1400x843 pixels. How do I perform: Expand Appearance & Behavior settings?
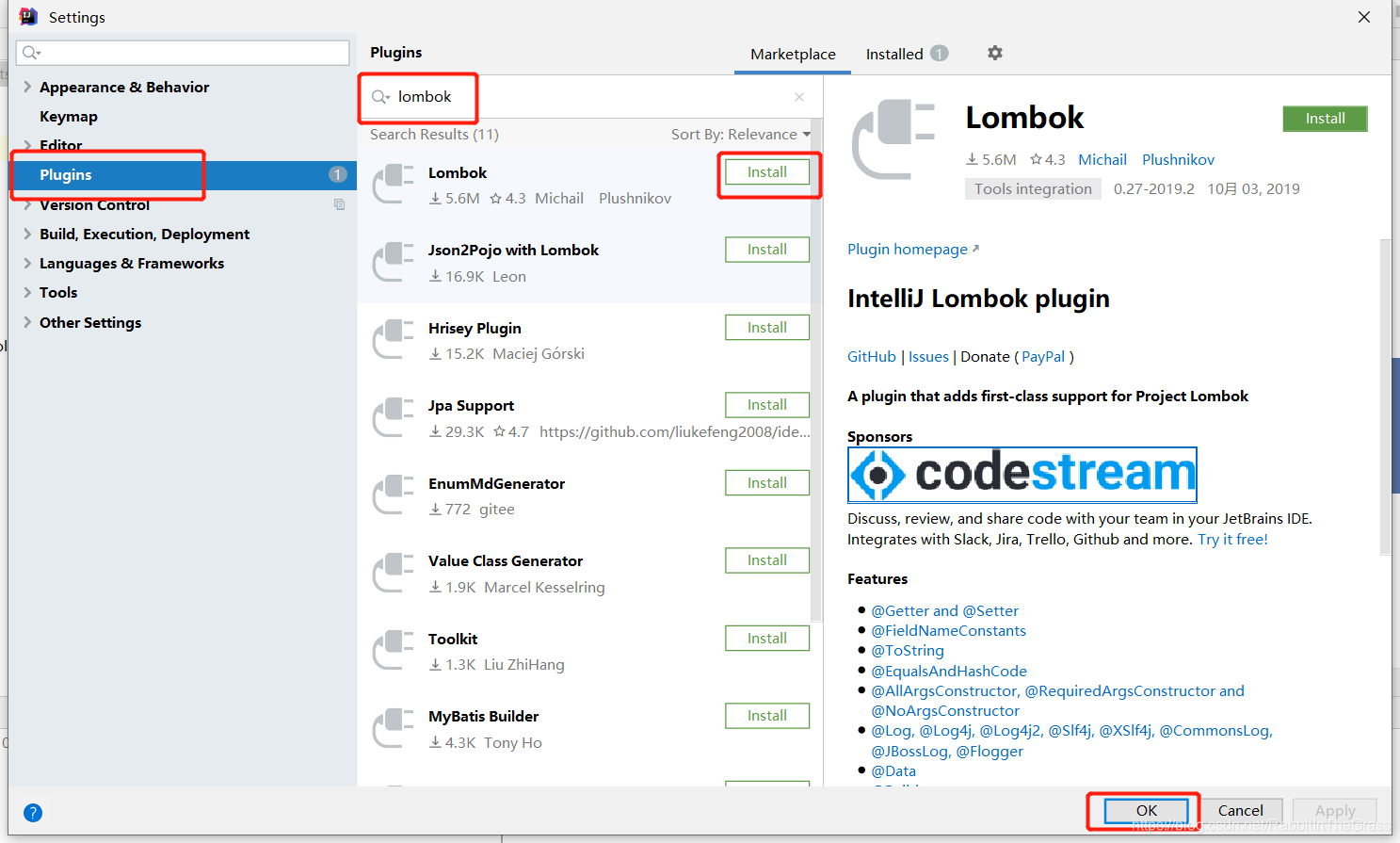click(27, 87)
